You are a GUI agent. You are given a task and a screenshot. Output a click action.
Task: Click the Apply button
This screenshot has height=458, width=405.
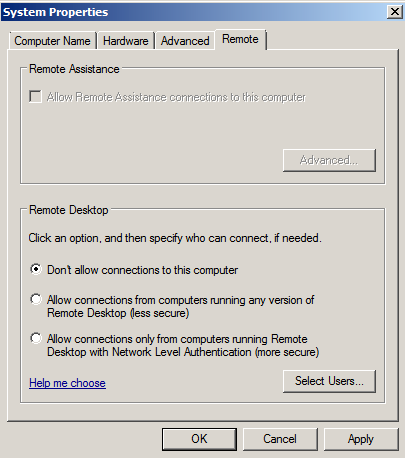click(361, 439)
